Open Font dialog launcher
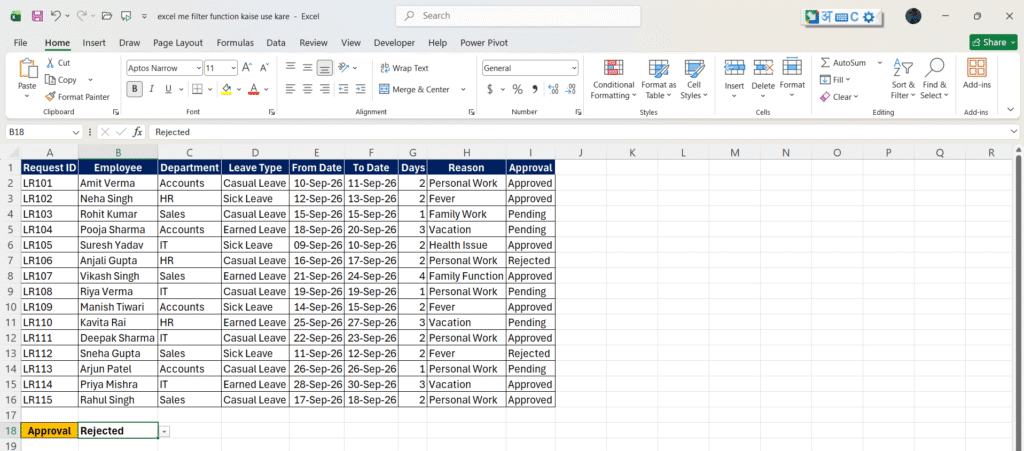The height and width of the screenshot is (451, 1024). pos(272,112)
